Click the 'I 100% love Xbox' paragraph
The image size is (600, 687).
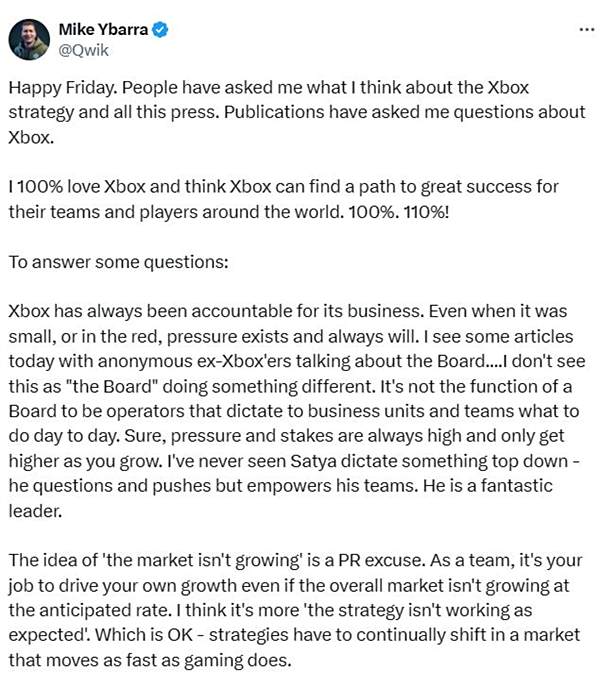point(283,199)
